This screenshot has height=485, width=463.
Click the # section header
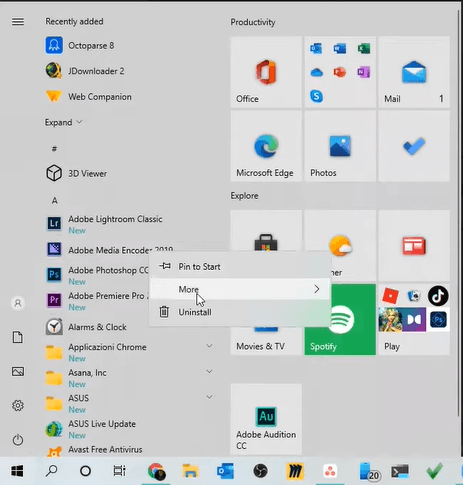54,149
